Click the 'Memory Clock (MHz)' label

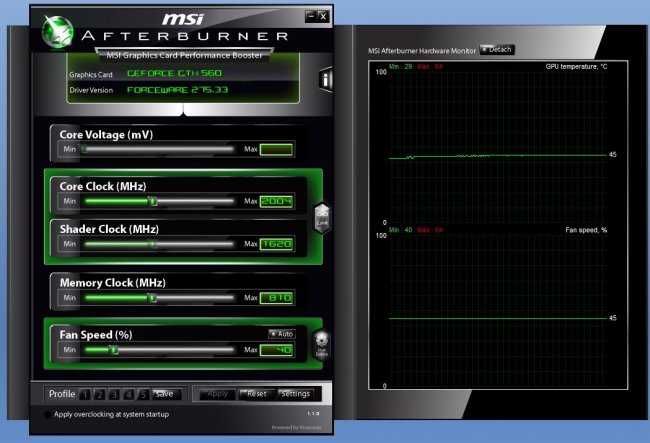[113, 283]
